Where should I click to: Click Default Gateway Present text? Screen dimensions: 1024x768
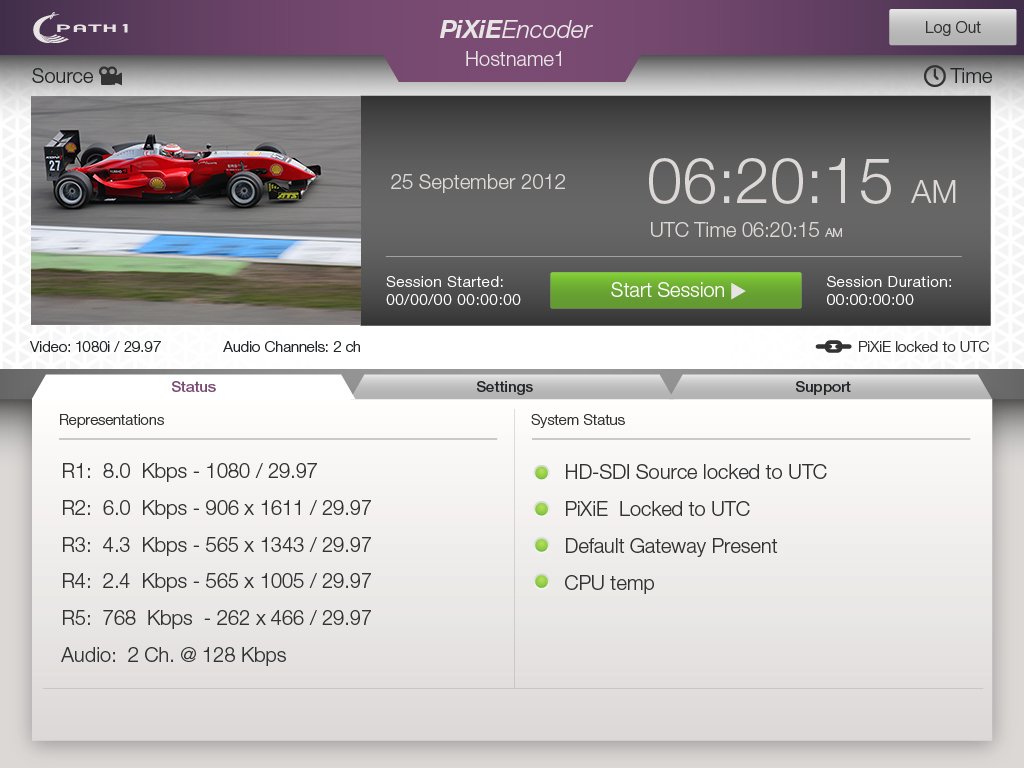[671, 546]
